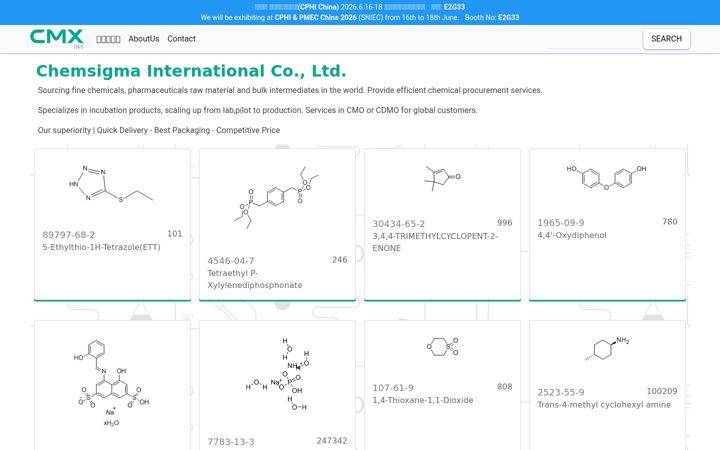Viewport: 720px width, 450px height.
Task: Click product number 996 on the cyclopentenone card
Action: (505, 223)
